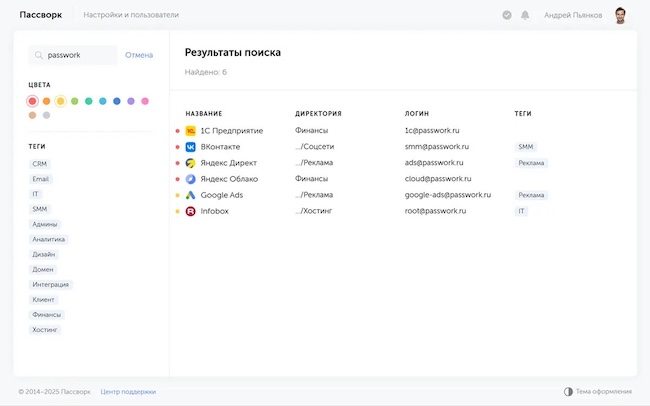The image size is (650, 406).
Task: Select the yellow color filter
Action: [x=61, y=101]
